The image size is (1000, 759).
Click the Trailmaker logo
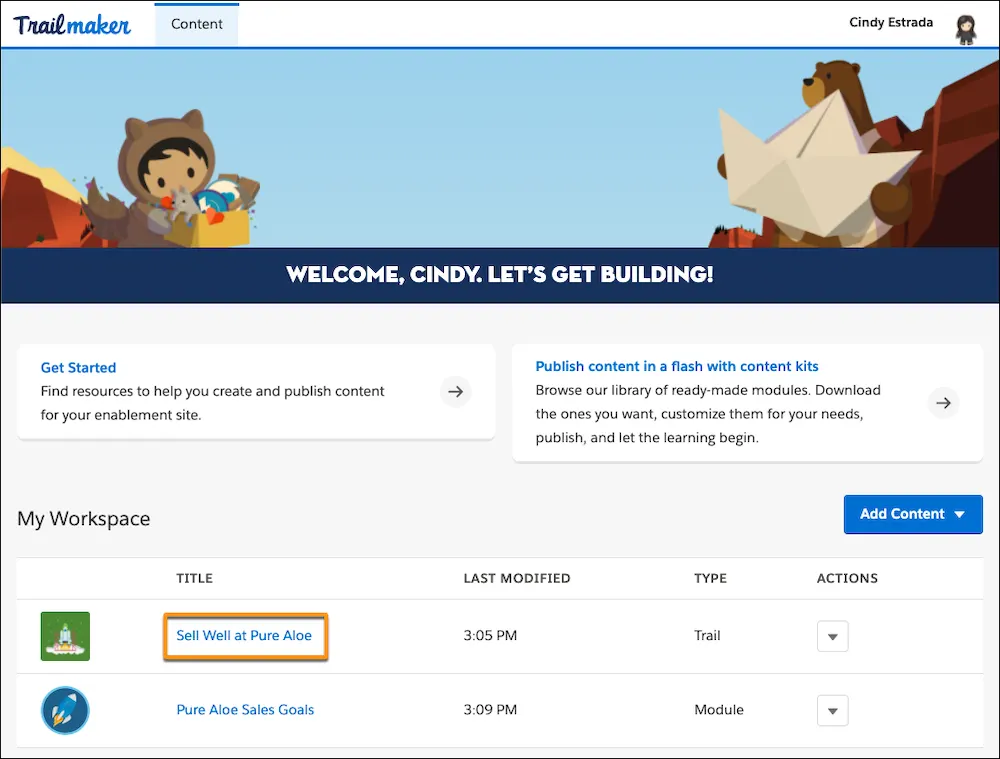click(72, 23)
